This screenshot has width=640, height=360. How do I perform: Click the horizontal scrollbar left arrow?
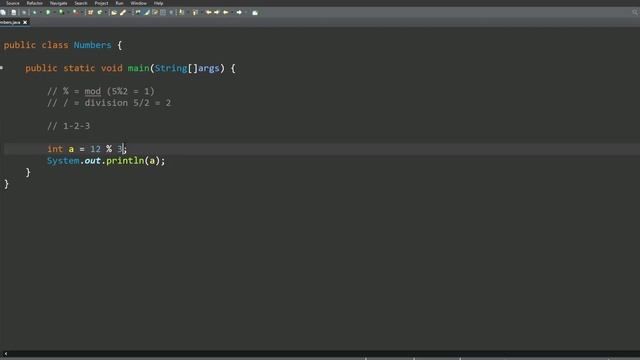(5, 354)
